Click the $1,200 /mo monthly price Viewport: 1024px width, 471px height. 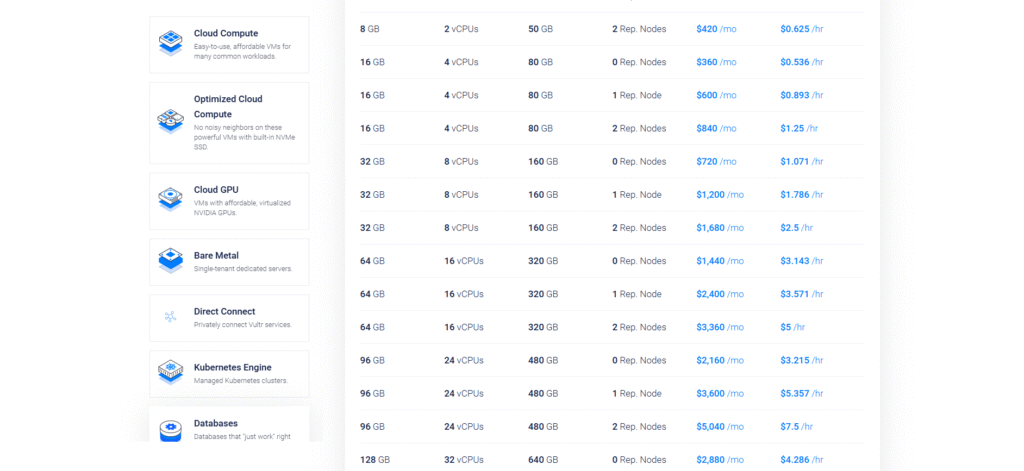720,195
